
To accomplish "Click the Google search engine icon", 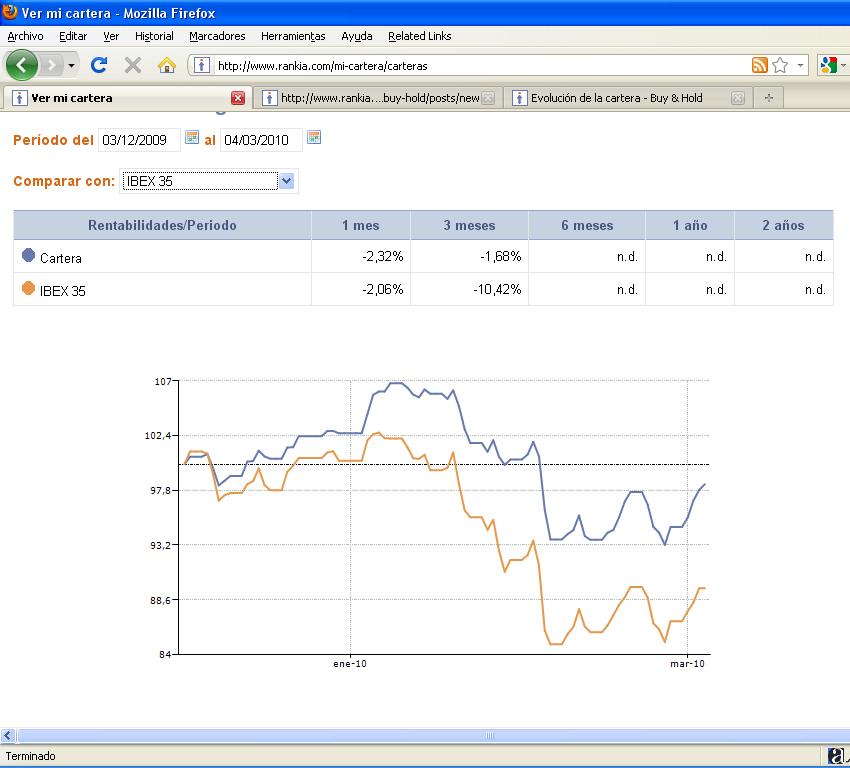I will click(x=829, y=65).
